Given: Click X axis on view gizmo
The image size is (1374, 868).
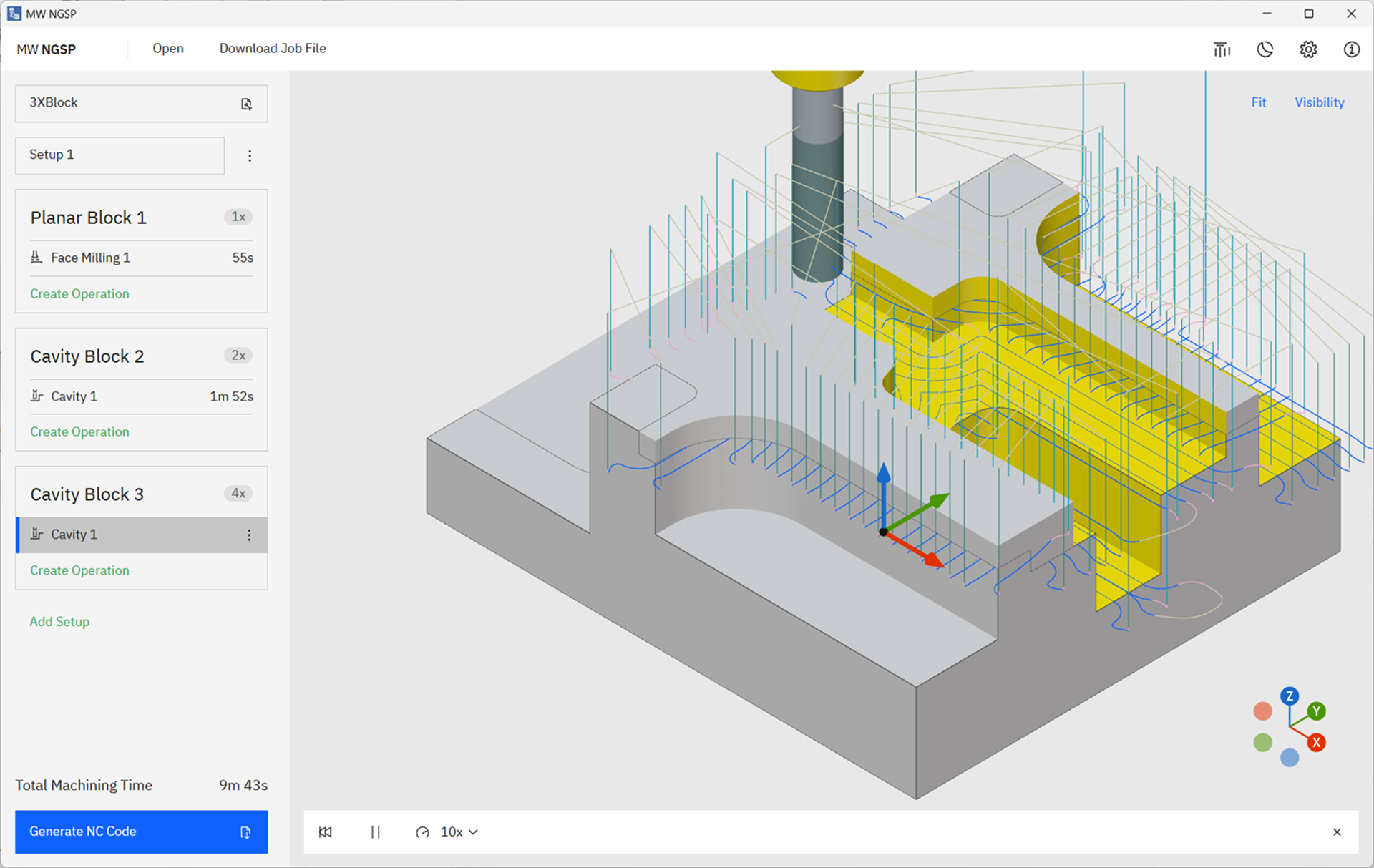Looking at the screenshot, I should click(x=1316, y=743).
